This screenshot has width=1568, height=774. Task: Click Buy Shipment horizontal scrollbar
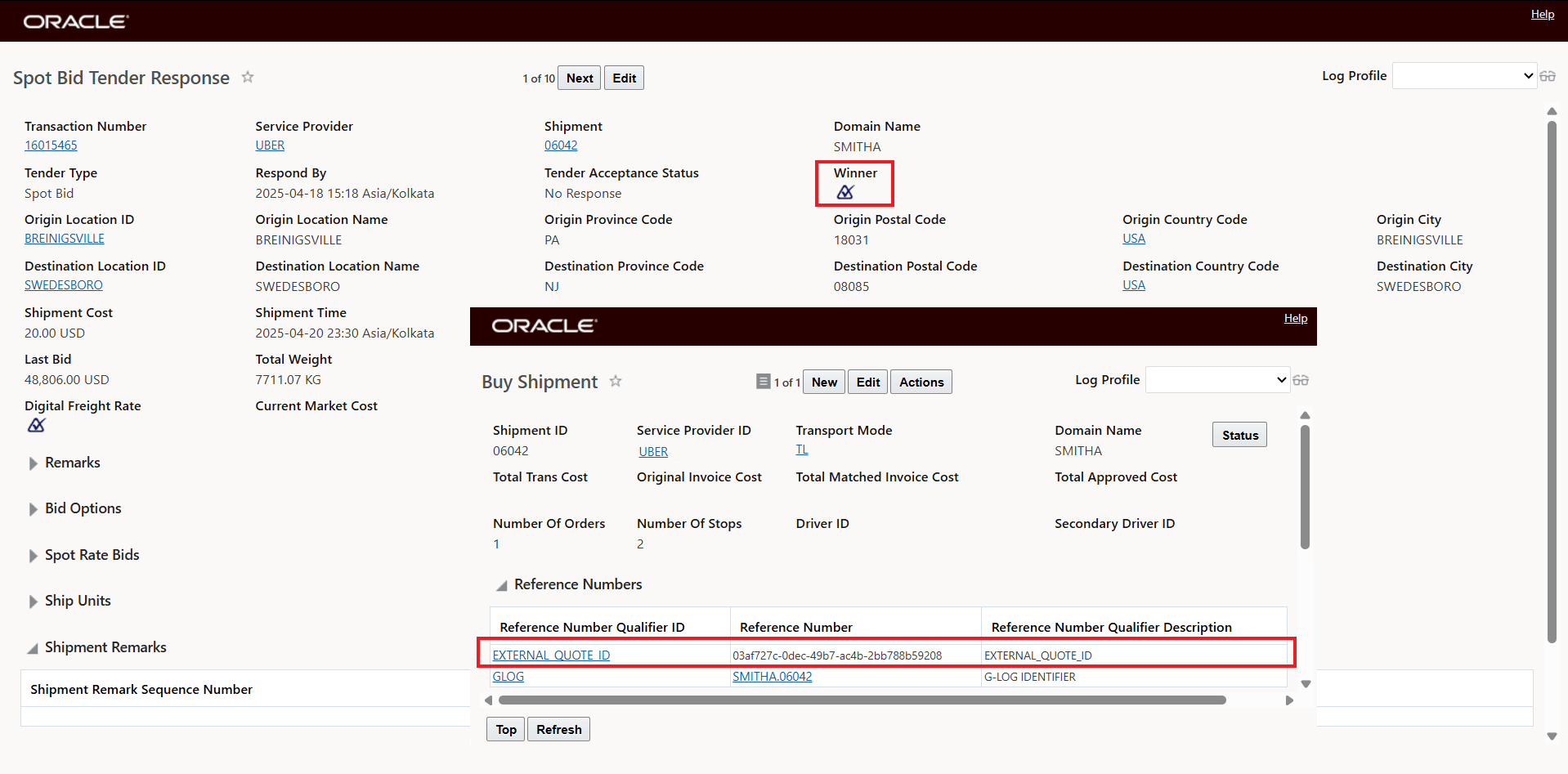click(862, 700)
